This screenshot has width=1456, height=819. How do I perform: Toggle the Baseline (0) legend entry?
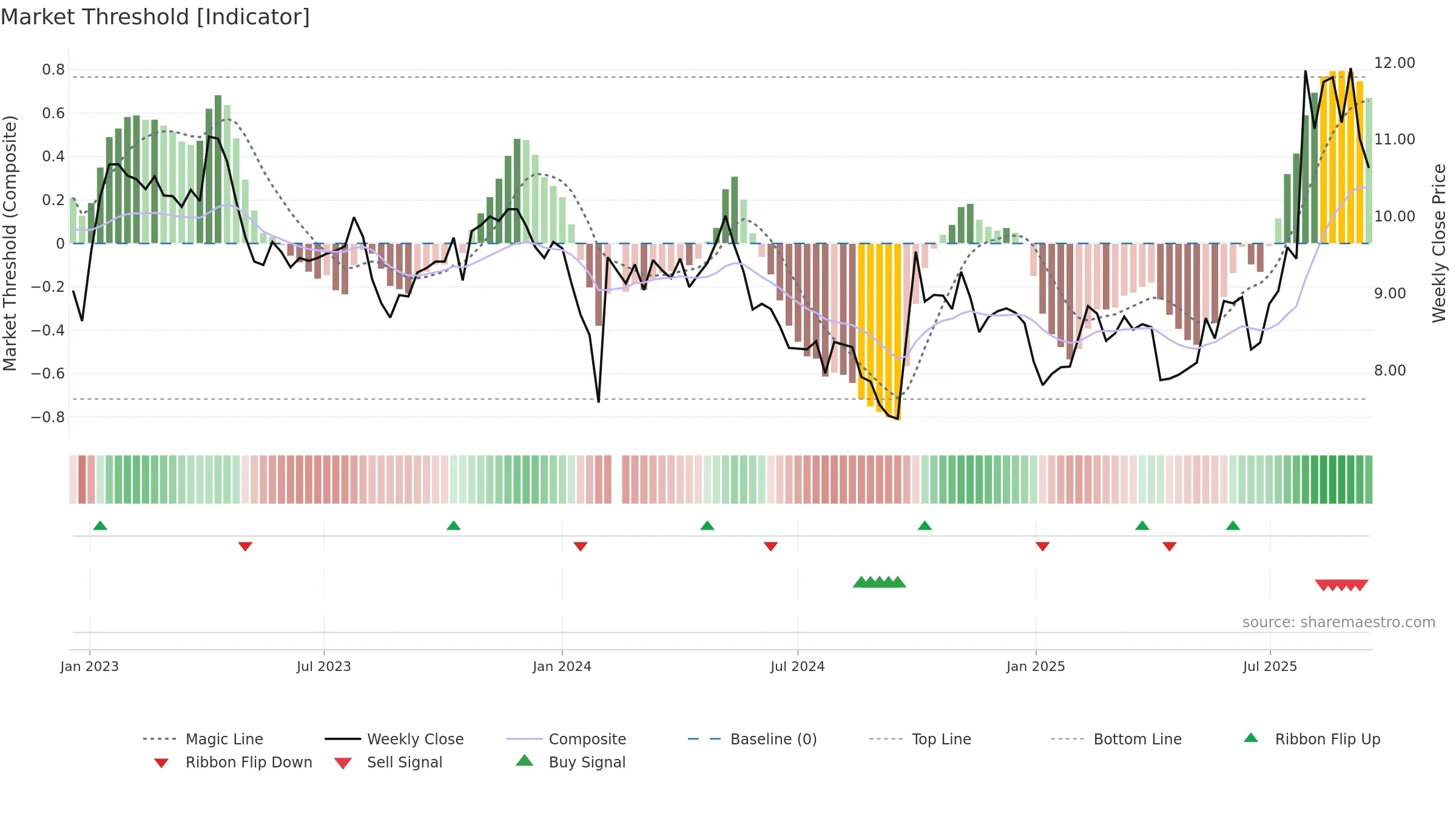tap(752, 739)
